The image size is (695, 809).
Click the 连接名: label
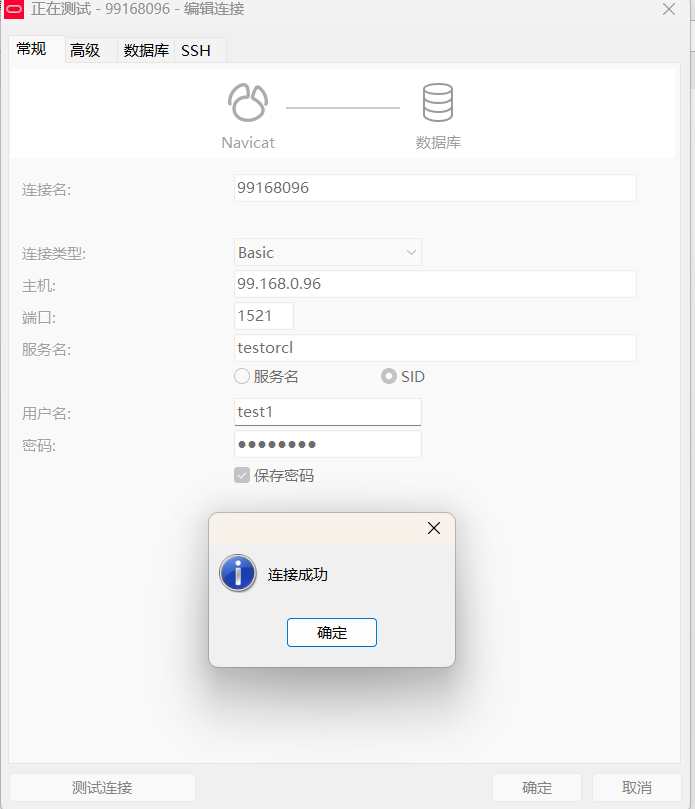(x=46, y=190)
